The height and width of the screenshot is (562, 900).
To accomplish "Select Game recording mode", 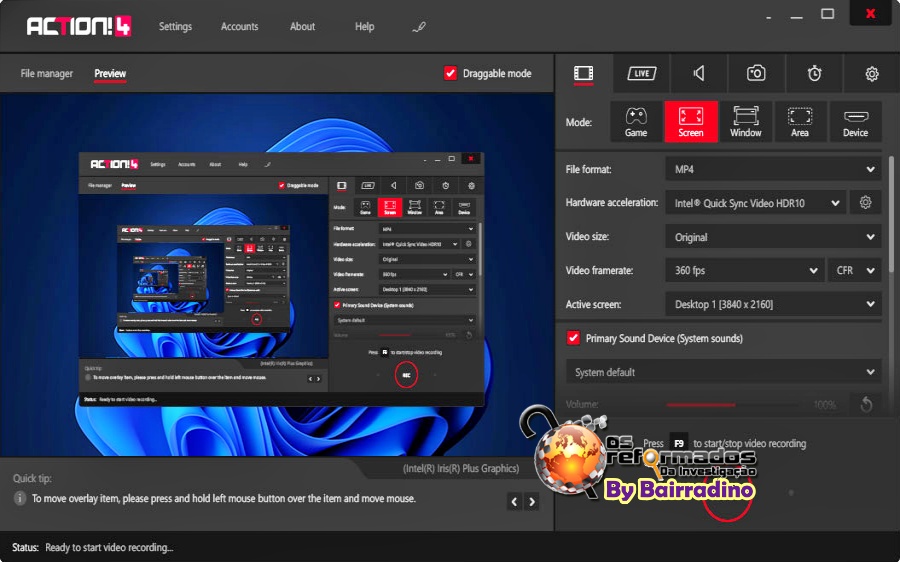I will point(636,122).
